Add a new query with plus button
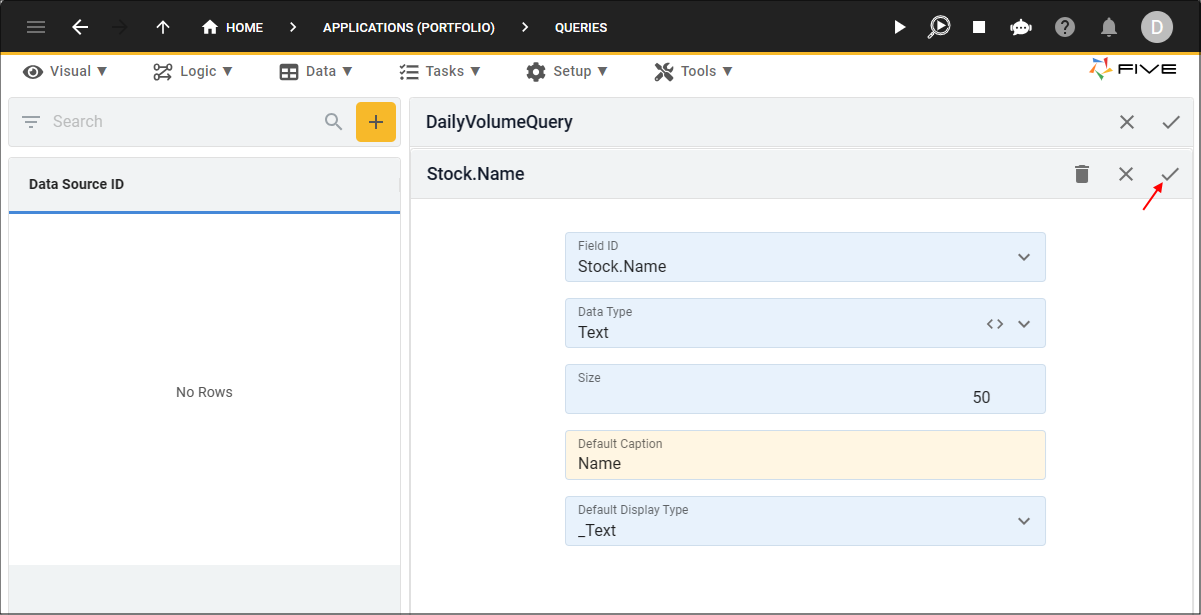The image size is (1201, 615). (x=376, y=122)
